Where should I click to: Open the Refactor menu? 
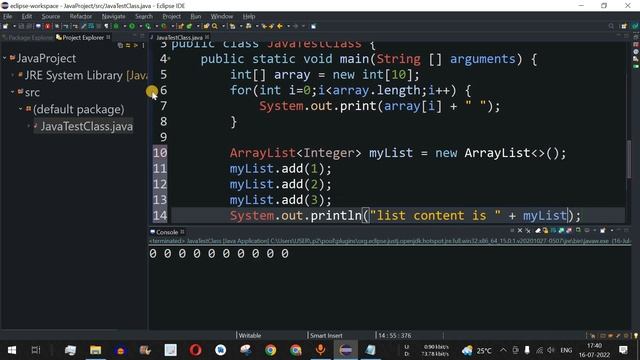80,16
